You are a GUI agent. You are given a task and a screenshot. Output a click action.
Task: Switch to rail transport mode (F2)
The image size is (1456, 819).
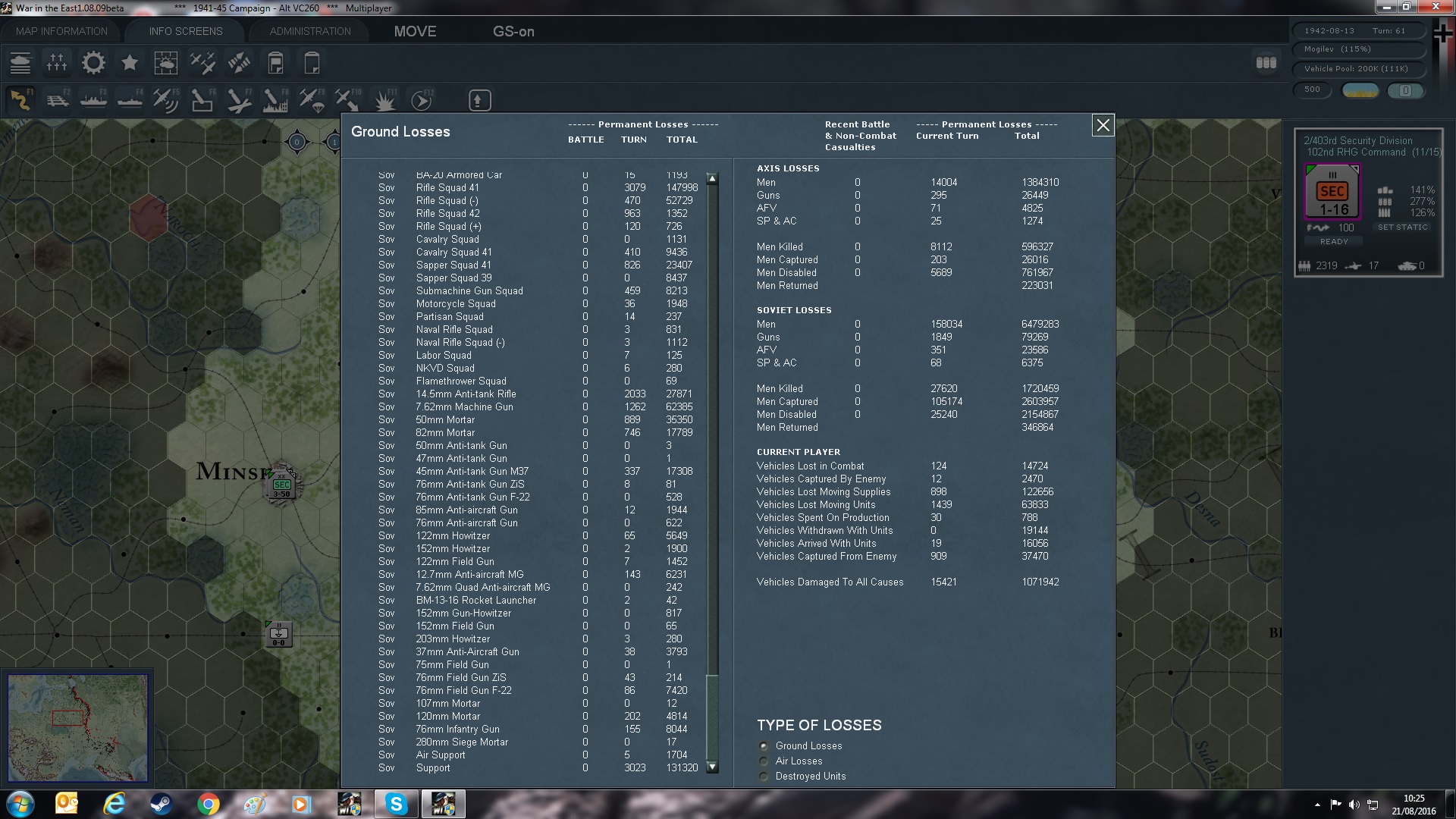click(58, 99)
